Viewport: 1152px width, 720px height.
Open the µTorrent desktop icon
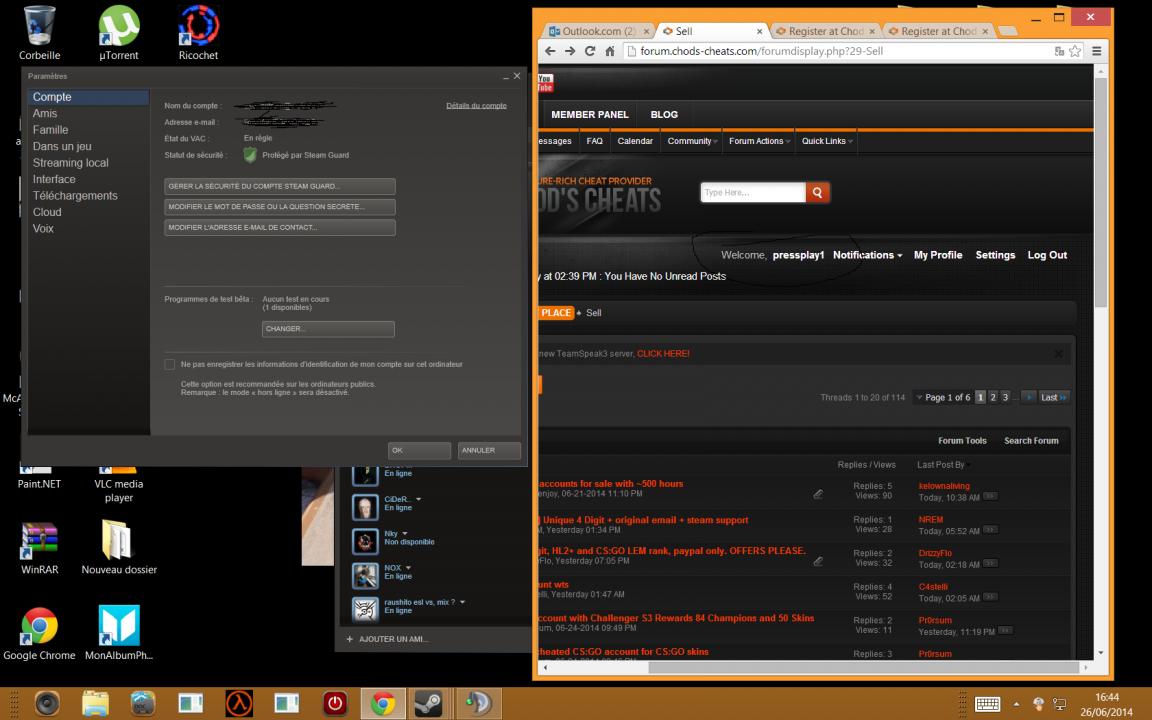118,26
